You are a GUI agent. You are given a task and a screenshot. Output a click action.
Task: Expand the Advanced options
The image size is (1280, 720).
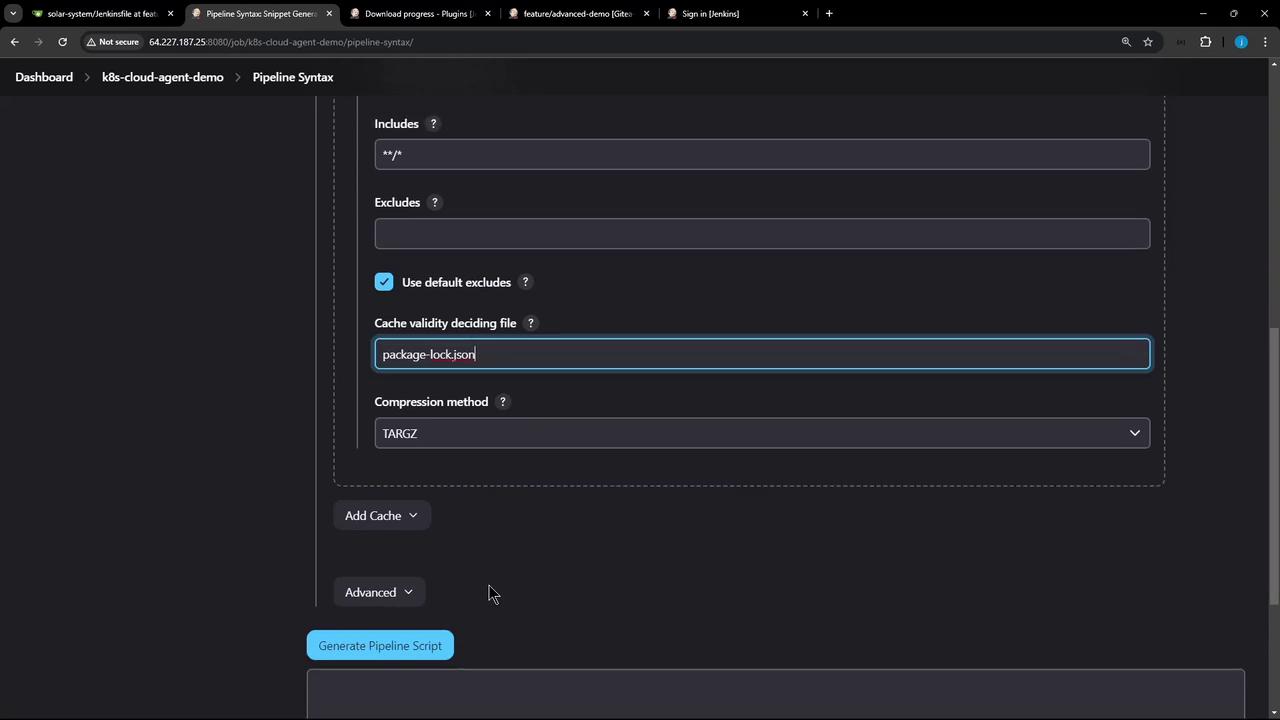379,592
